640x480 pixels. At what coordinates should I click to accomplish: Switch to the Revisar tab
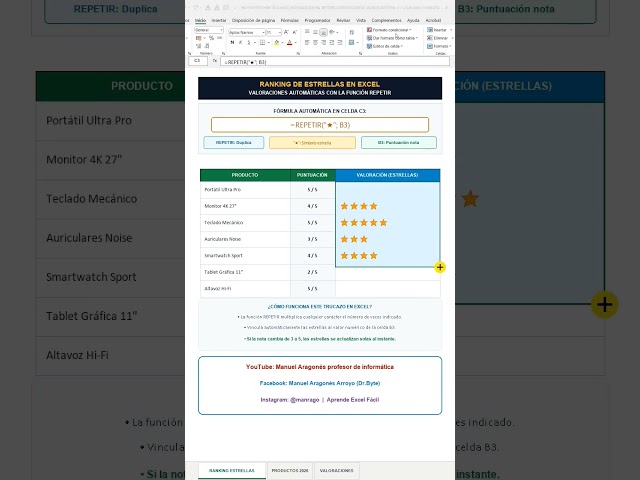(x=343, y=20)
